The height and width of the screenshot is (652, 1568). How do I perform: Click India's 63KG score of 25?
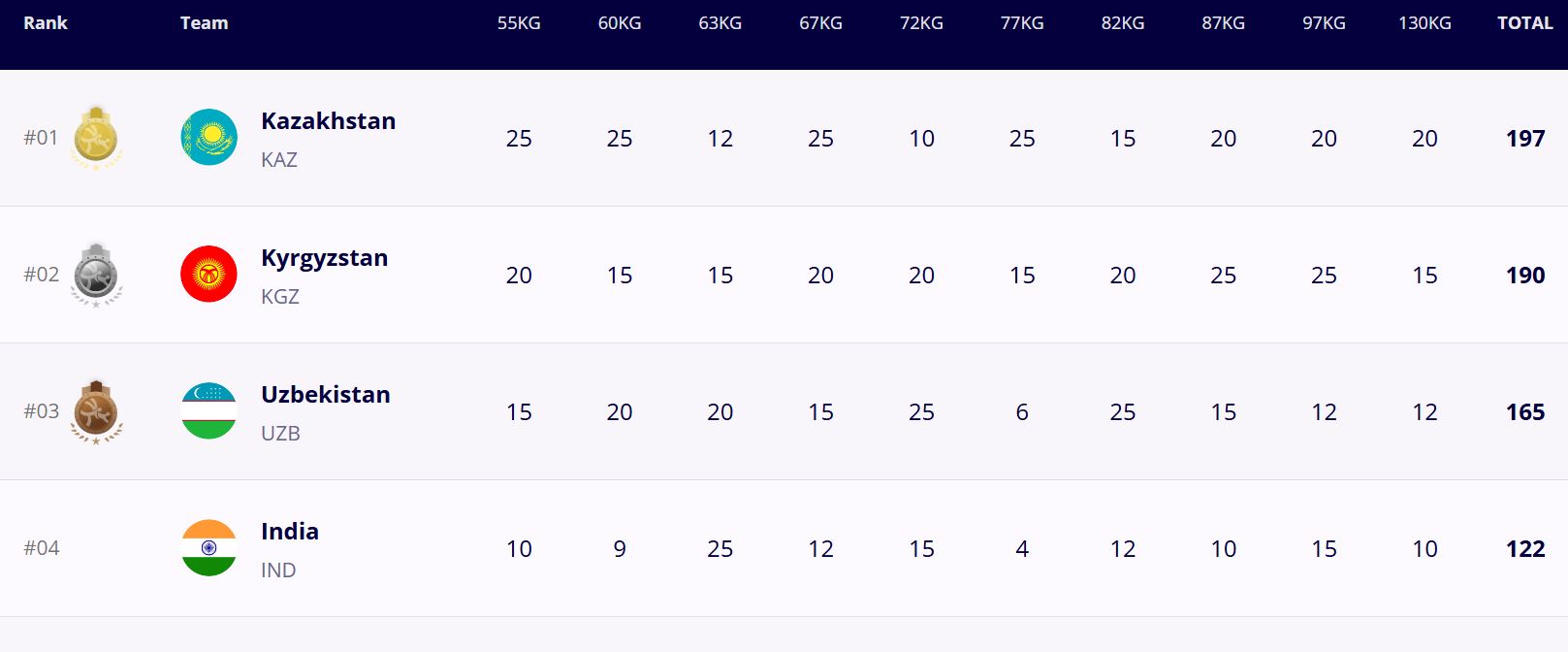(x=720, y=549)
